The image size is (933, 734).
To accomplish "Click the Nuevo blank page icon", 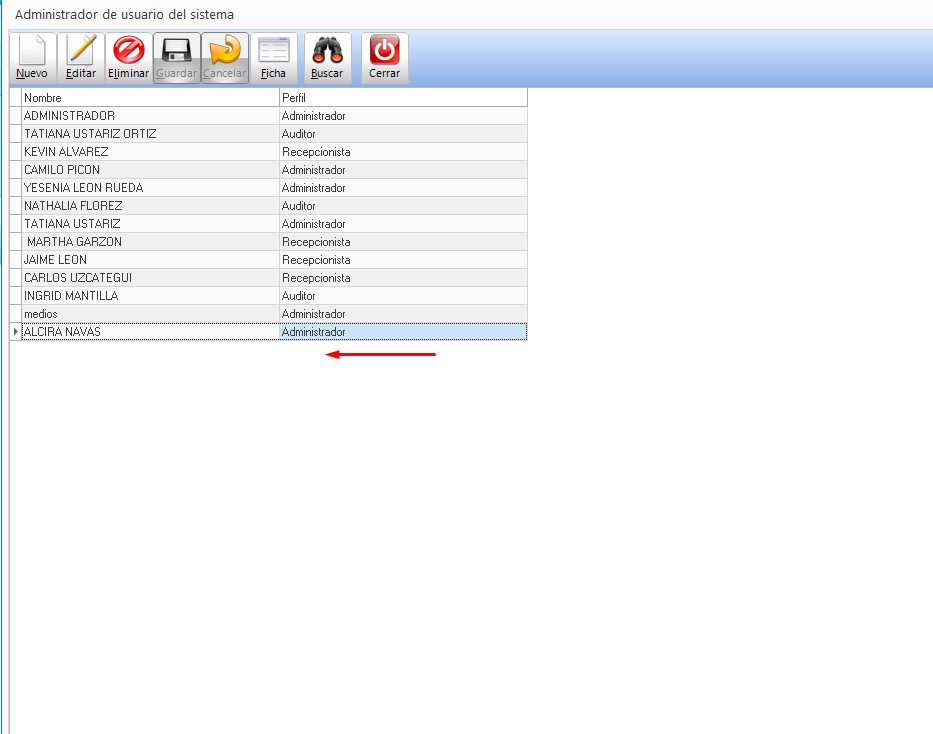I will tap(32, 51).
